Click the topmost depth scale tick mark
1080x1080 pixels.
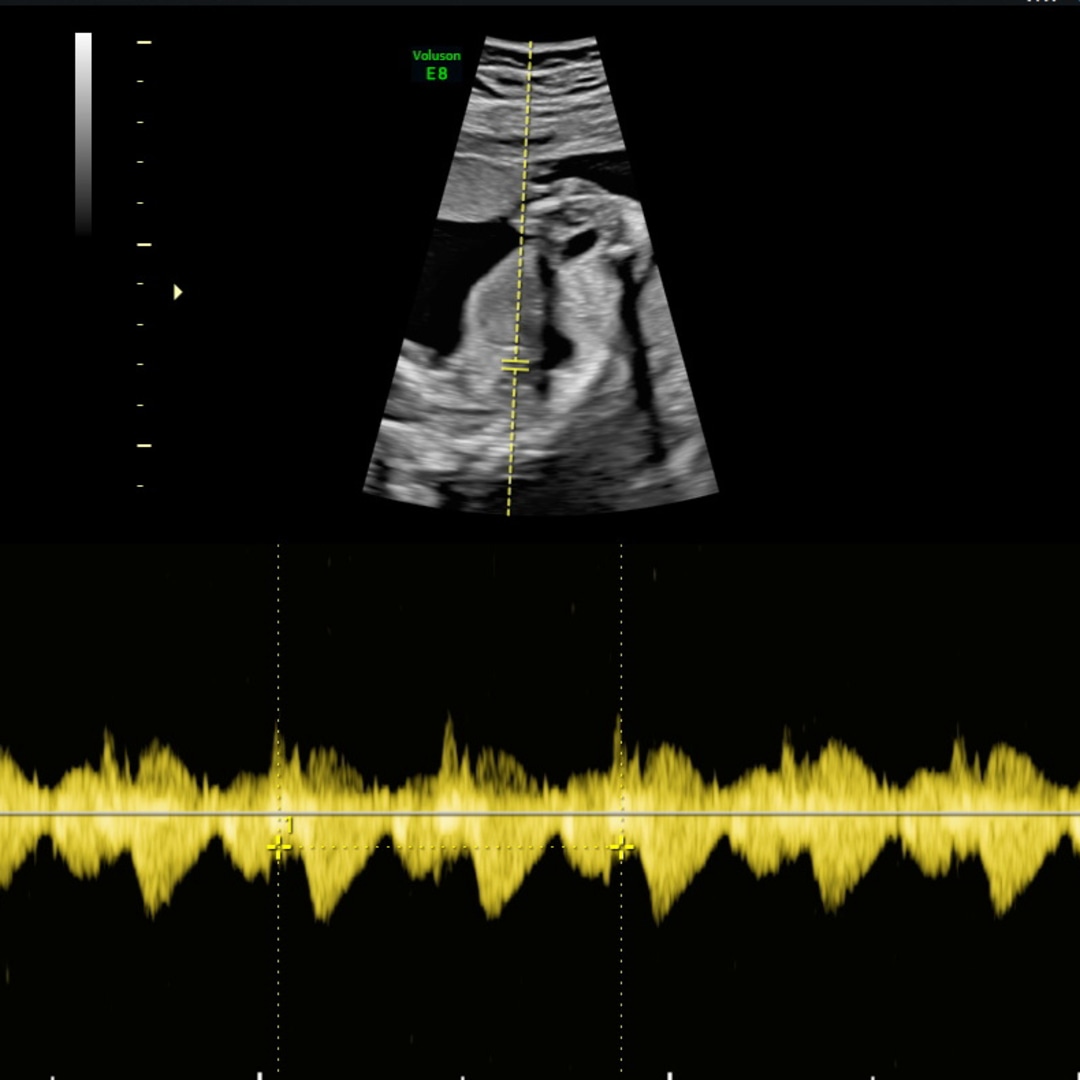coord(143,43)
